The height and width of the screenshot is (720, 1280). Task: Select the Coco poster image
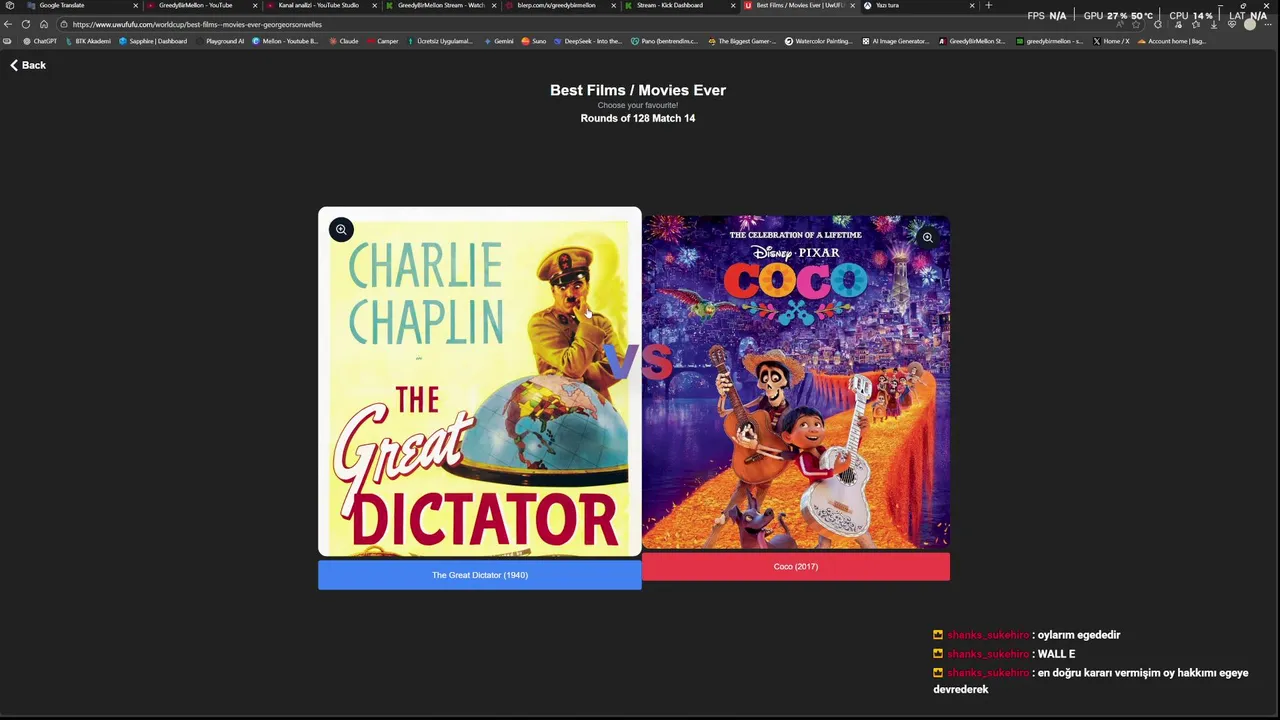coord(796,382)
